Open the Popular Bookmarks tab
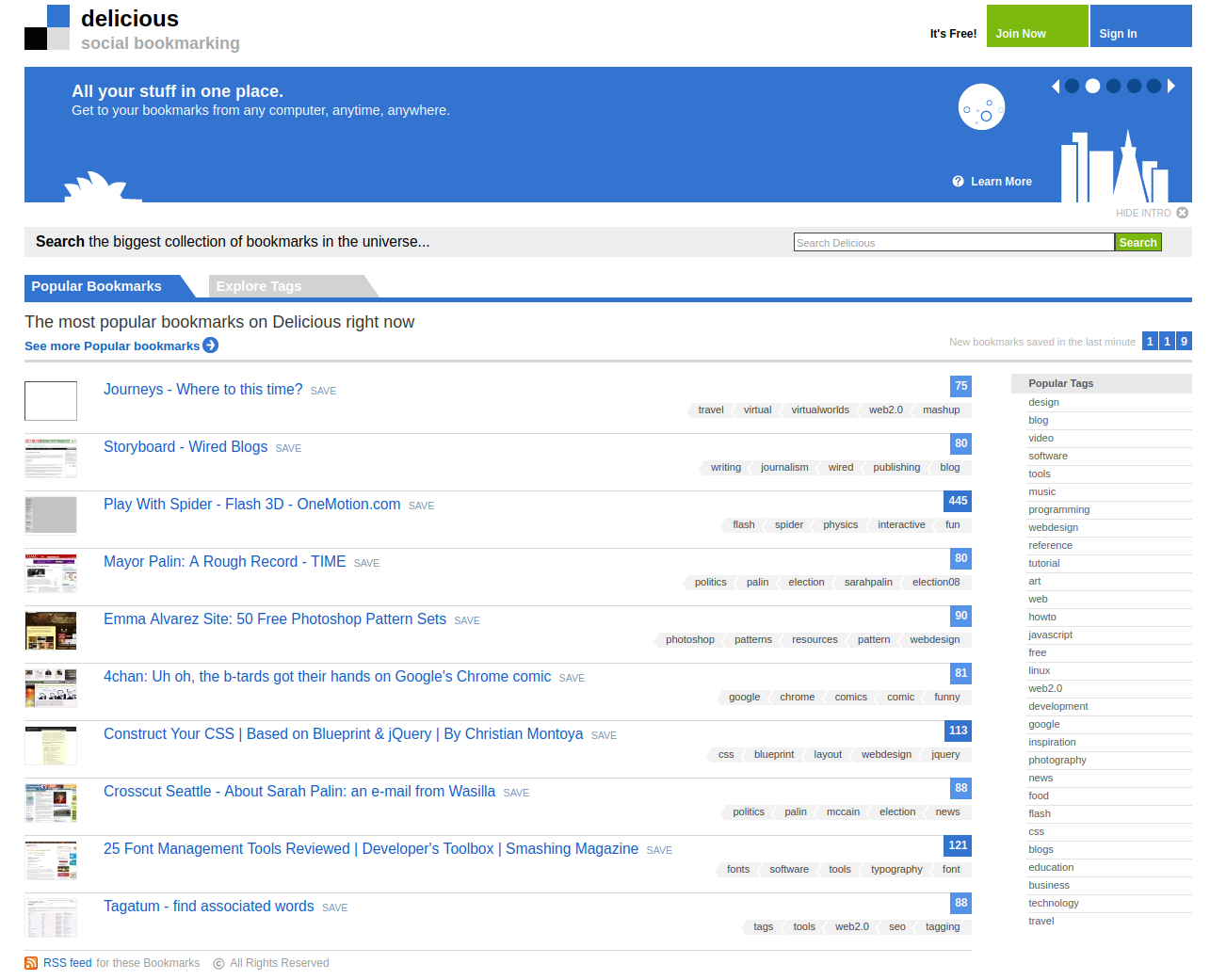Screen dimensions: 1210x980 point(96,286)
